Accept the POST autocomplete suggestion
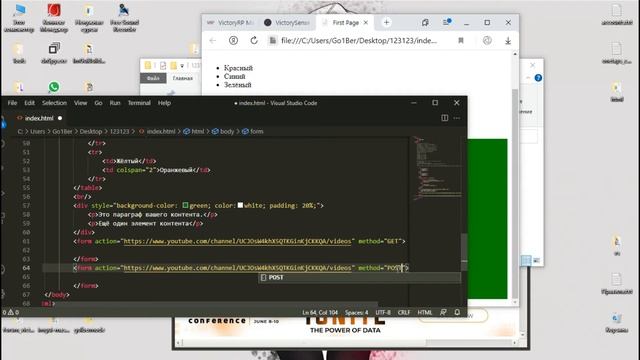 [360, 278]
